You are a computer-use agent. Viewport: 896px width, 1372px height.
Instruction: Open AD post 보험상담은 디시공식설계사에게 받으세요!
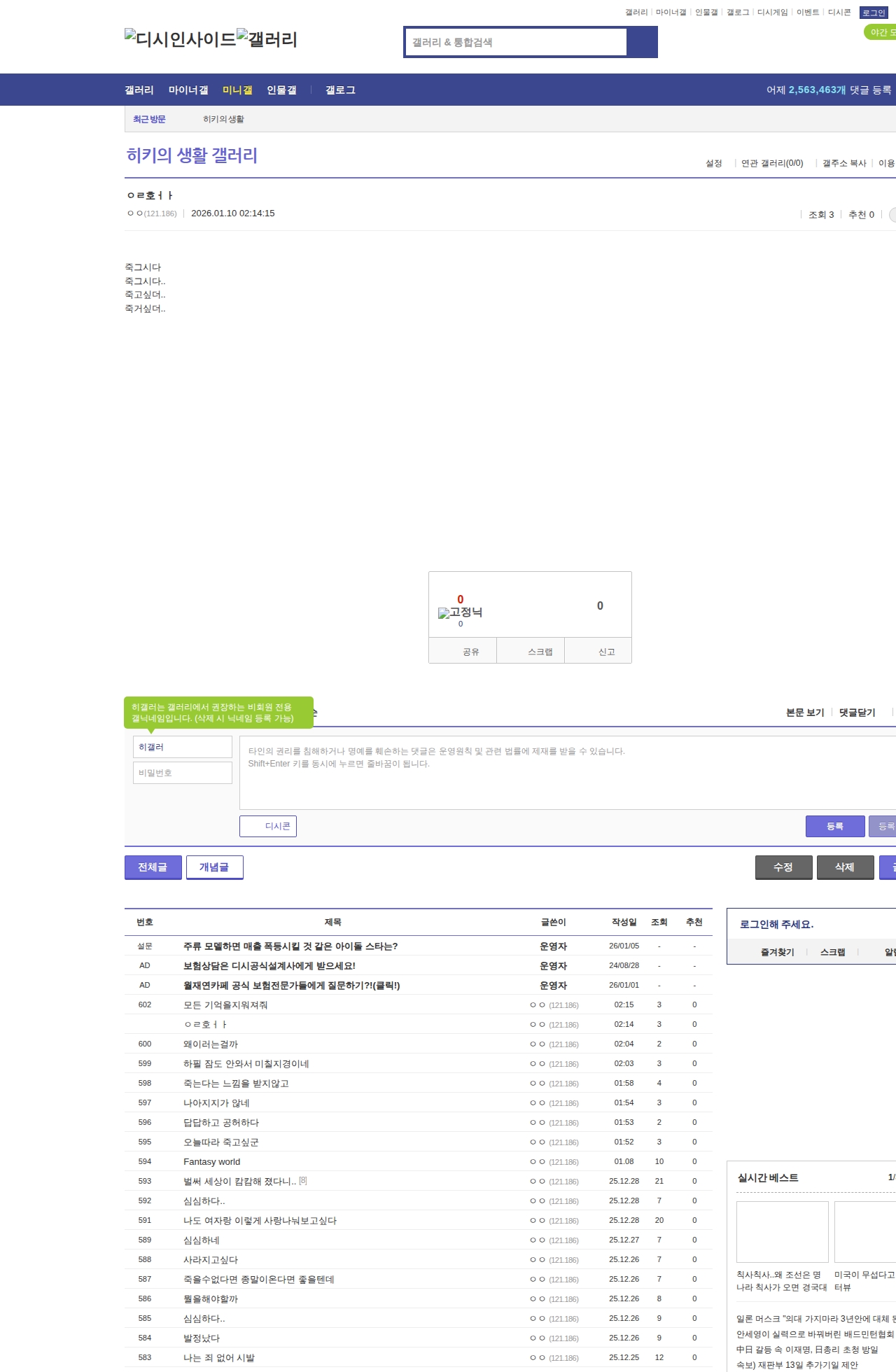click(x=269, y=965)
